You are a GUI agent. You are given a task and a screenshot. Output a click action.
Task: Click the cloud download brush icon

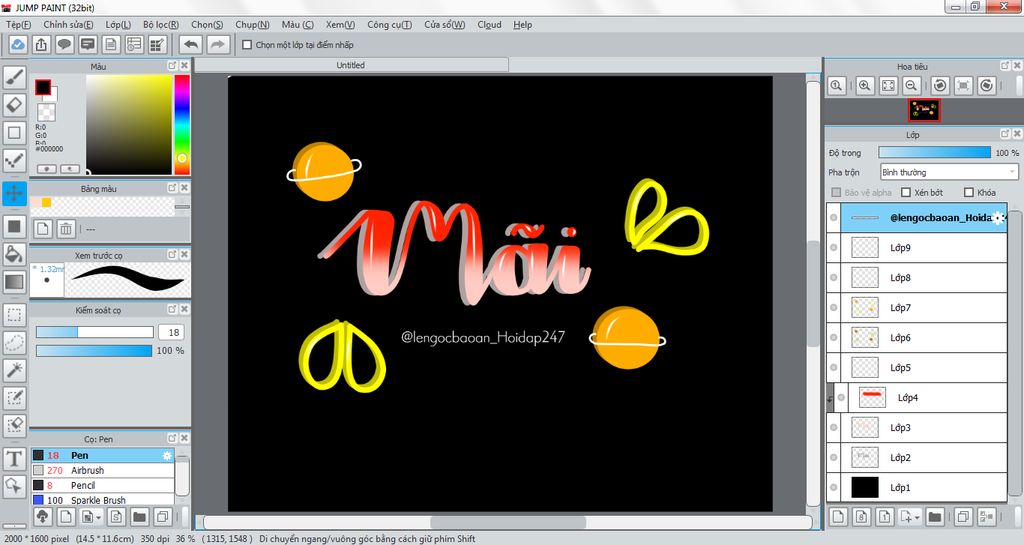42,518
